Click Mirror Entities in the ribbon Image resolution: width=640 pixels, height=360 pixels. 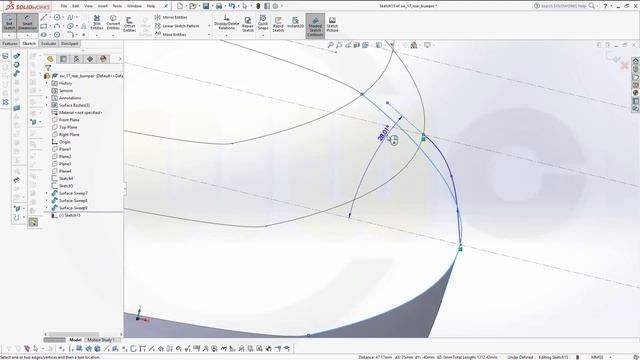click(x=171, y=17)
